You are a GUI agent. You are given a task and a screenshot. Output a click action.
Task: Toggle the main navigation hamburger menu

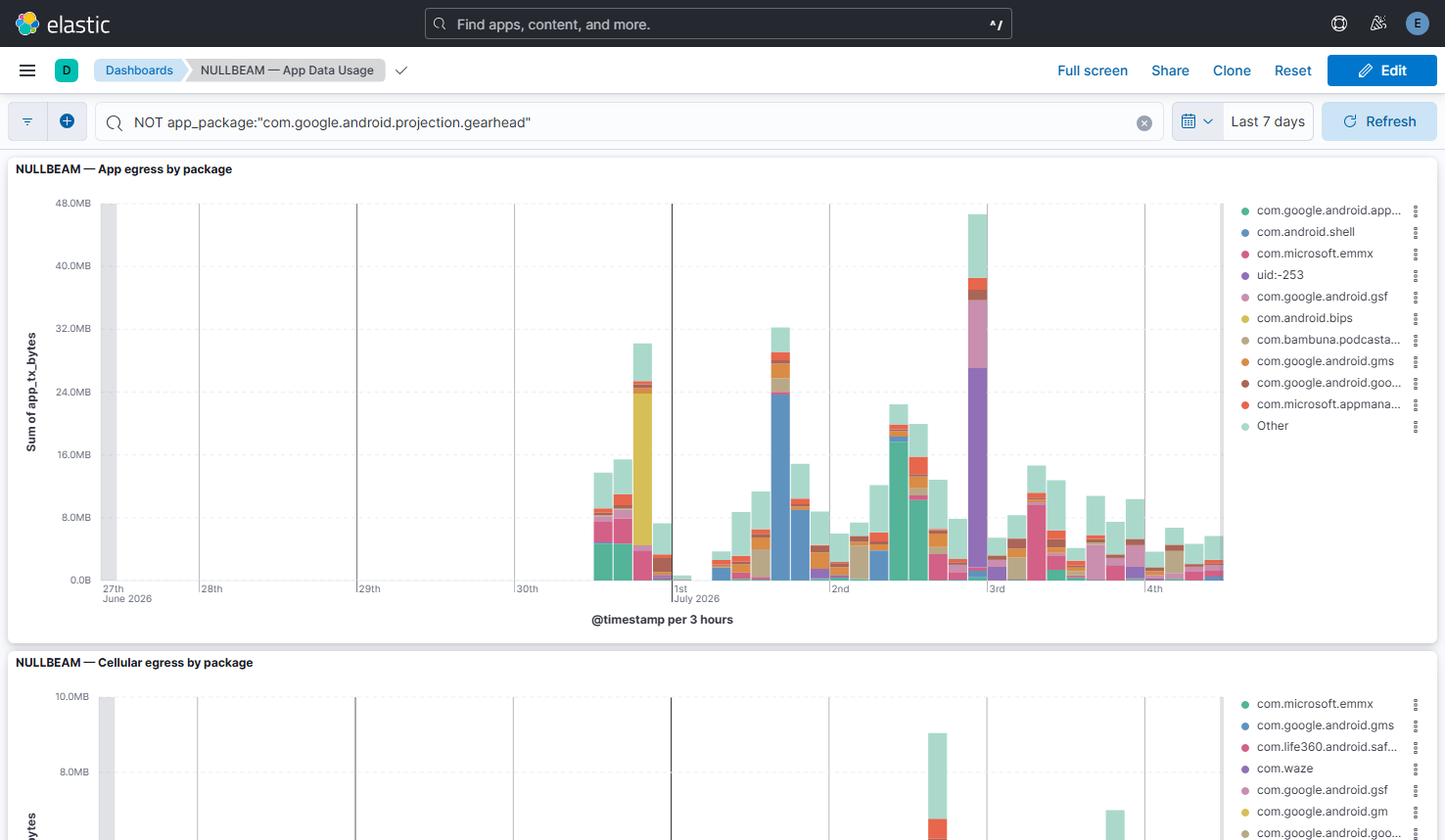click(x=27, y=70)
